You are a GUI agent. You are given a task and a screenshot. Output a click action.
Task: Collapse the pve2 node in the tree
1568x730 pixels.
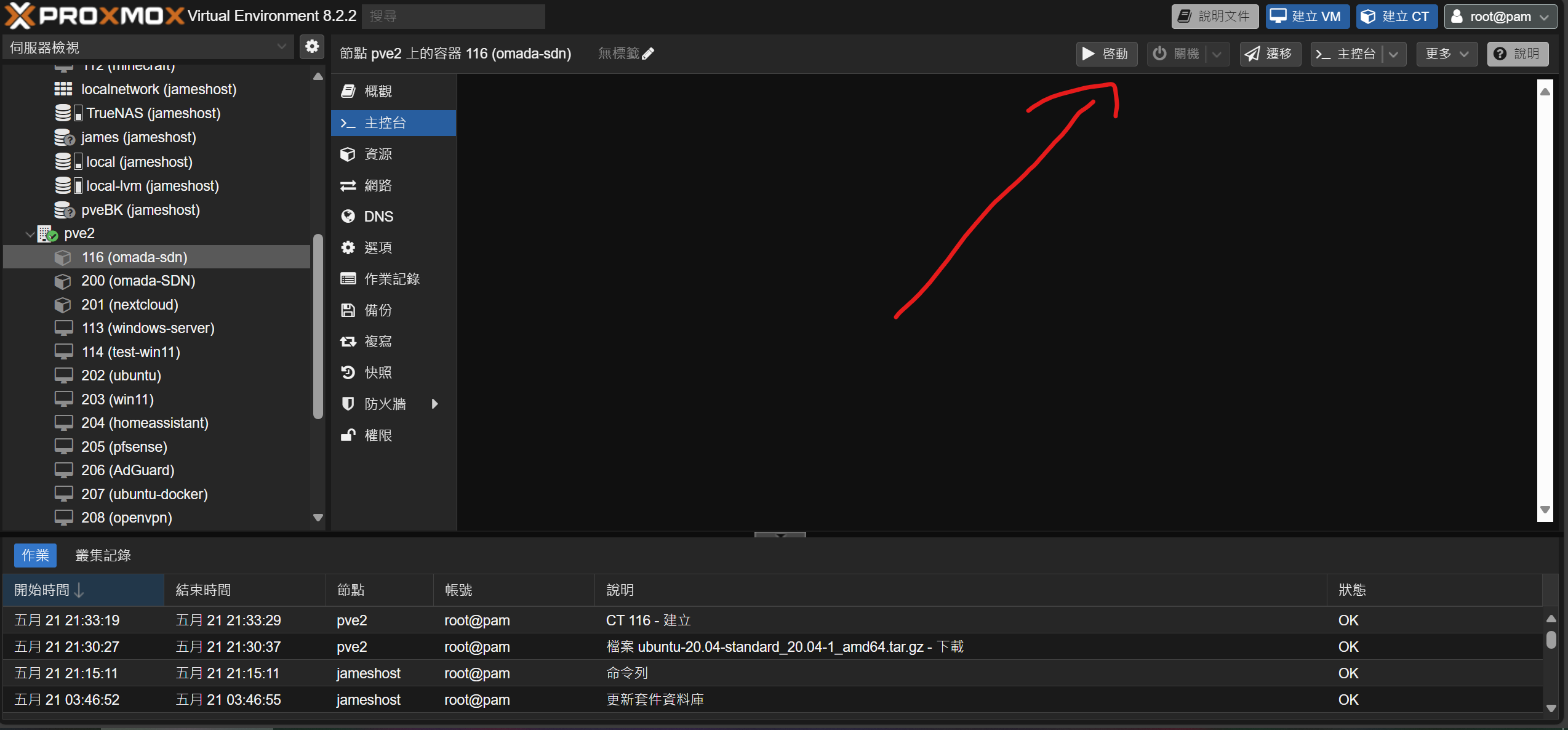30,233
